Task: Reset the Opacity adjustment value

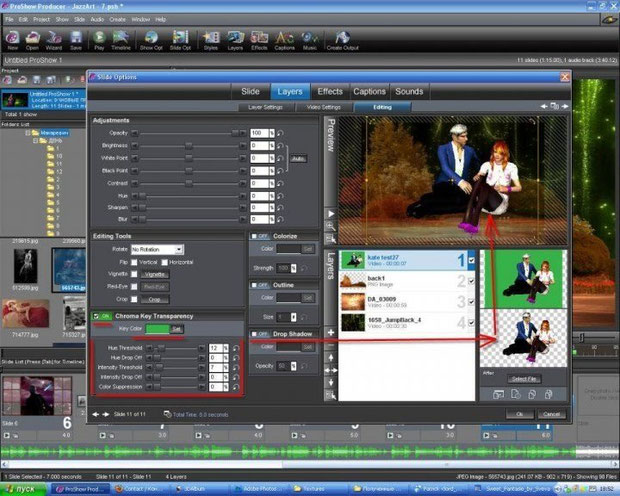Action: 280,133
